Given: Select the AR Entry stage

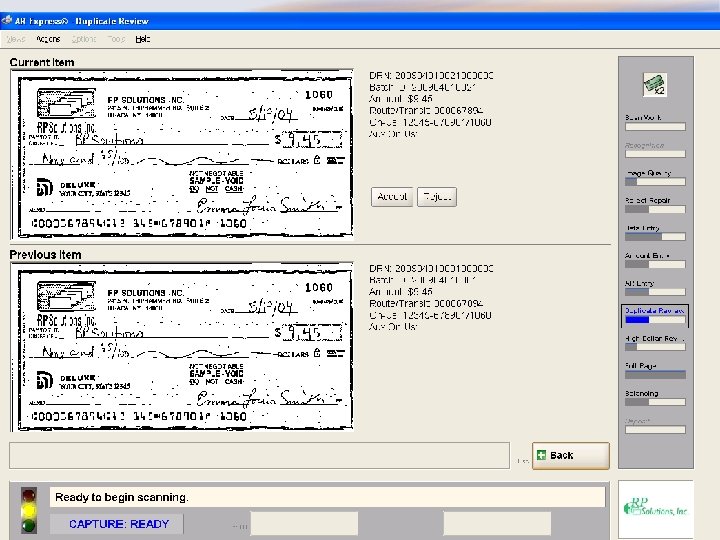Looking at the screenshot, I should pyautogui.click(x=655, y=287).
